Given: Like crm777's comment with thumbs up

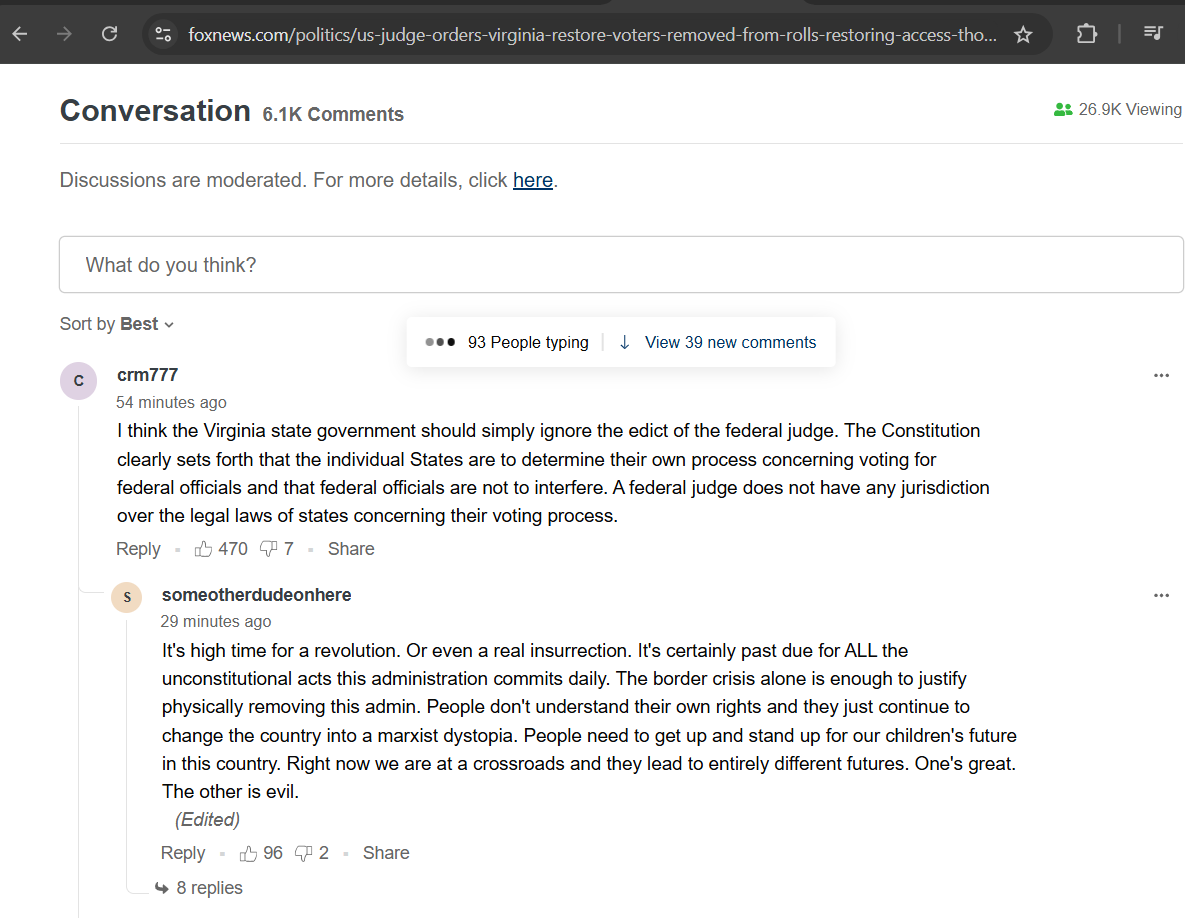Looking at the screenshot, I should 203,549.
